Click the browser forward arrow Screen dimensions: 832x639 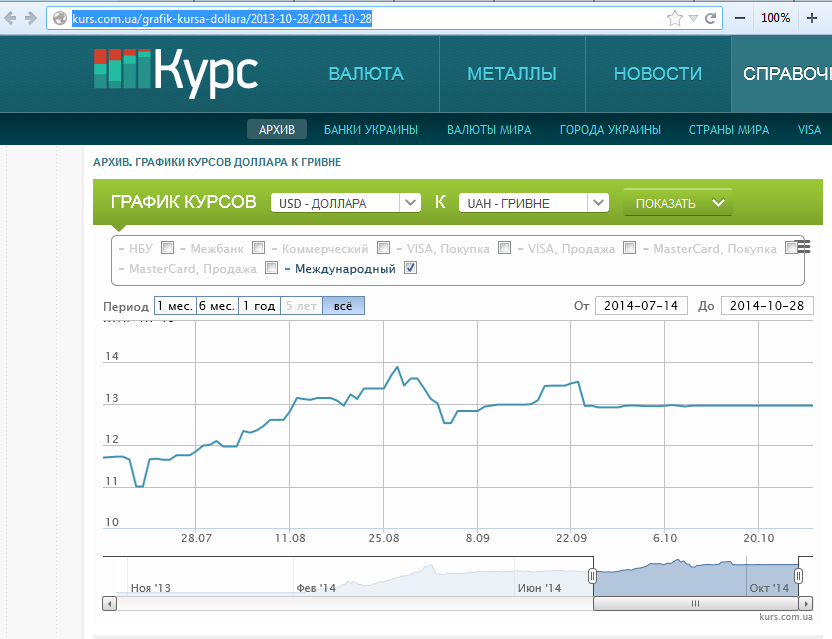[31, 18]
